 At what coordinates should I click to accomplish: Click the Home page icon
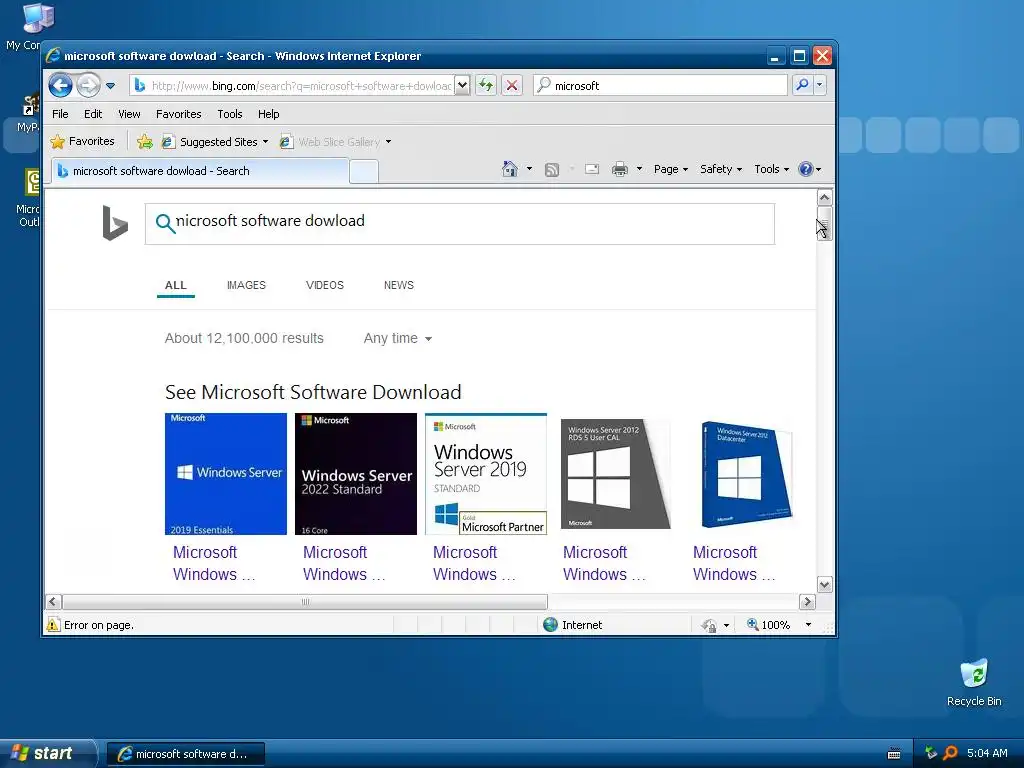click(510, 169)
